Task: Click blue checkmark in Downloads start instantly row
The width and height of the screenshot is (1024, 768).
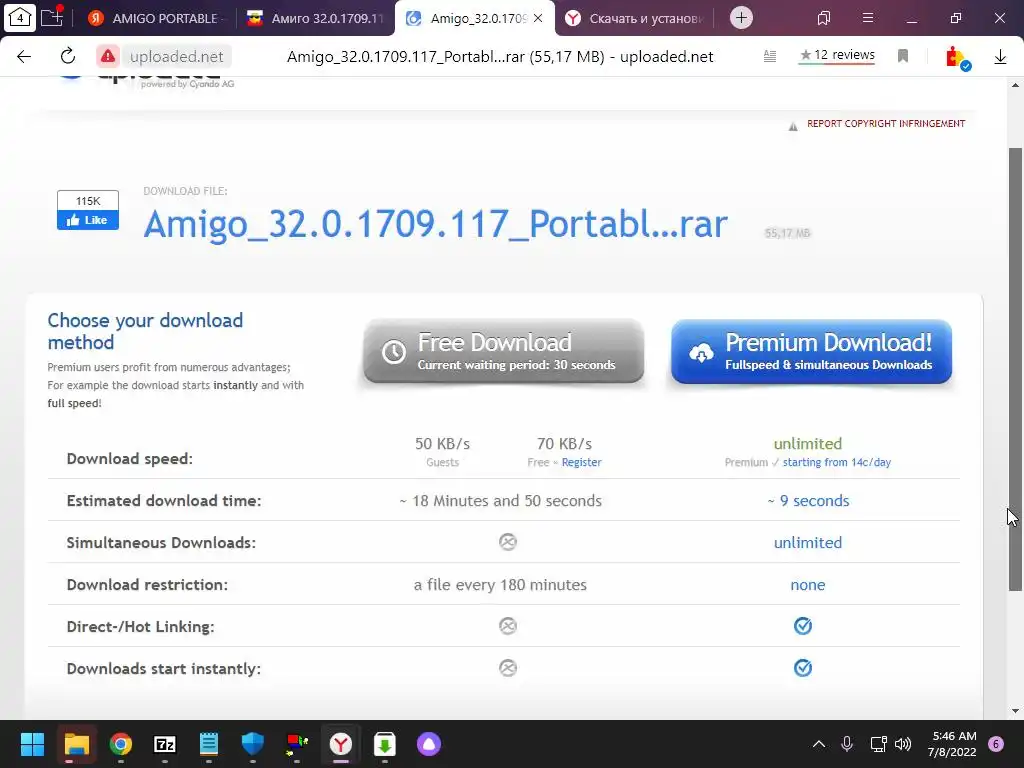Action: pos(803,667)
